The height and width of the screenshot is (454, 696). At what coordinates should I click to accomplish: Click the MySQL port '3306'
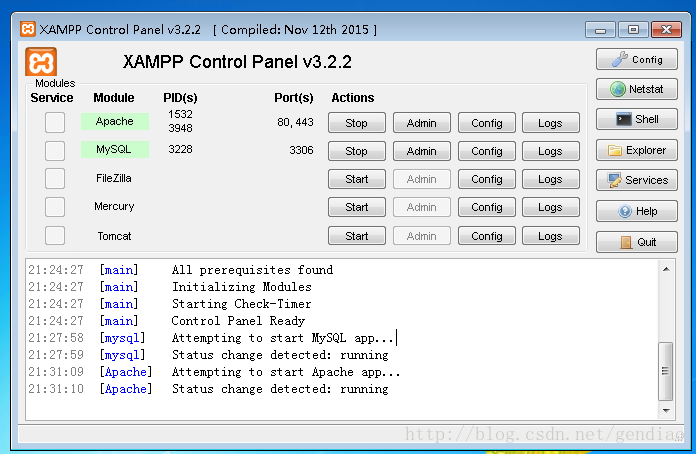301,150
